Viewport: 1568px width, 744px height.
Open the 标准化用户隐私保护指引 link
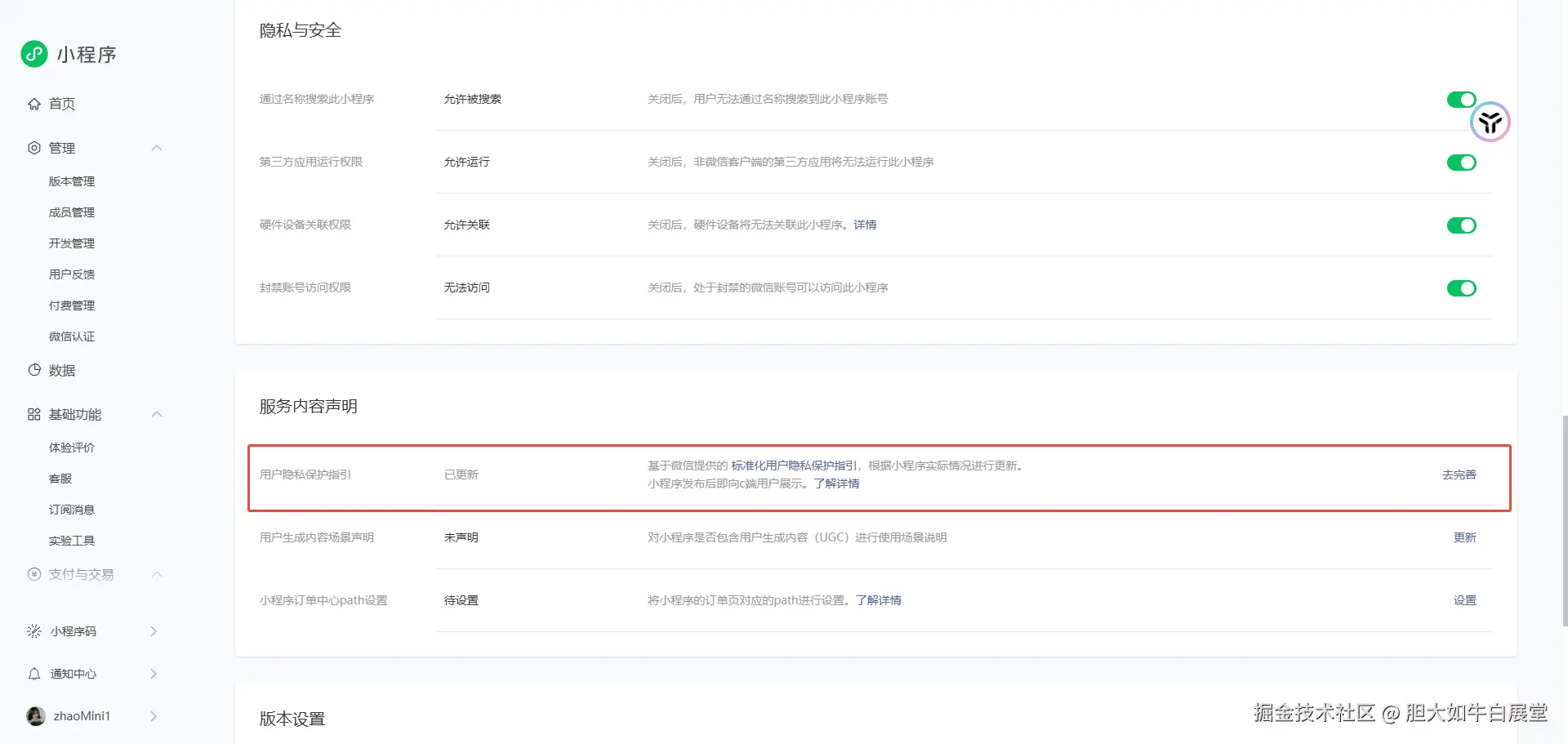coord(794,466)
